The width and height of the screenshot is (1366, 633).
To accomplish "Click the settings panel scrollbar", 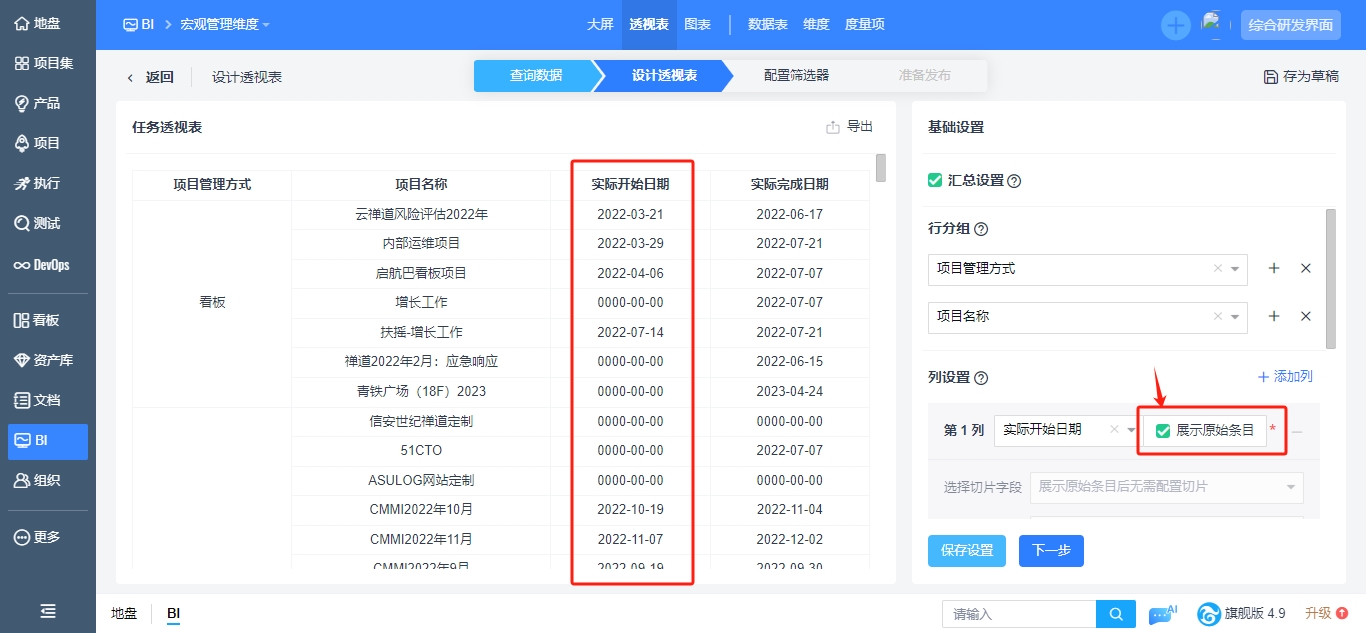I will (x=1330, y=279).
